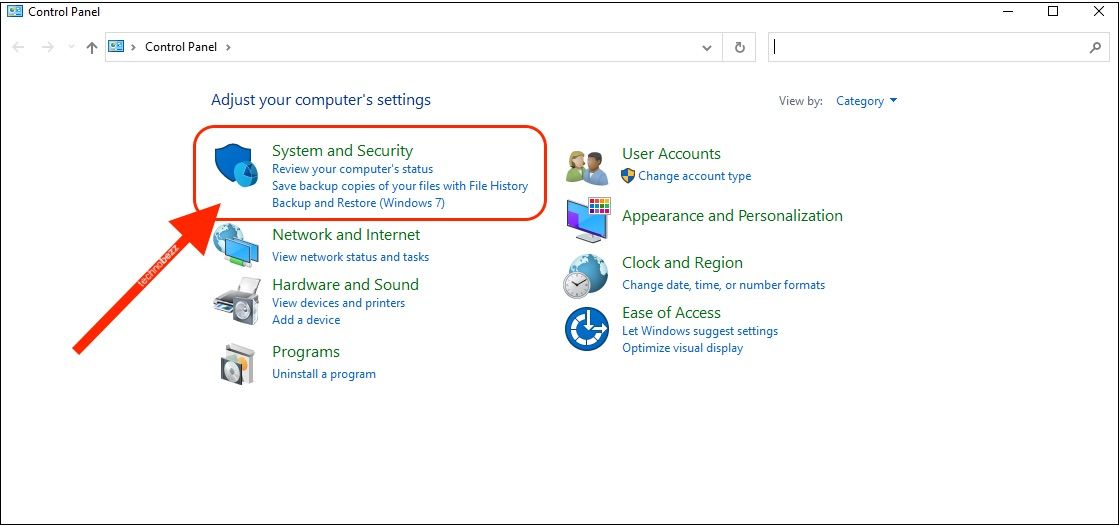The height and width of the screenshot is (526, 1120).
Task: Click the address bar Control Panel icon
Action: click(x=116, y=46)
